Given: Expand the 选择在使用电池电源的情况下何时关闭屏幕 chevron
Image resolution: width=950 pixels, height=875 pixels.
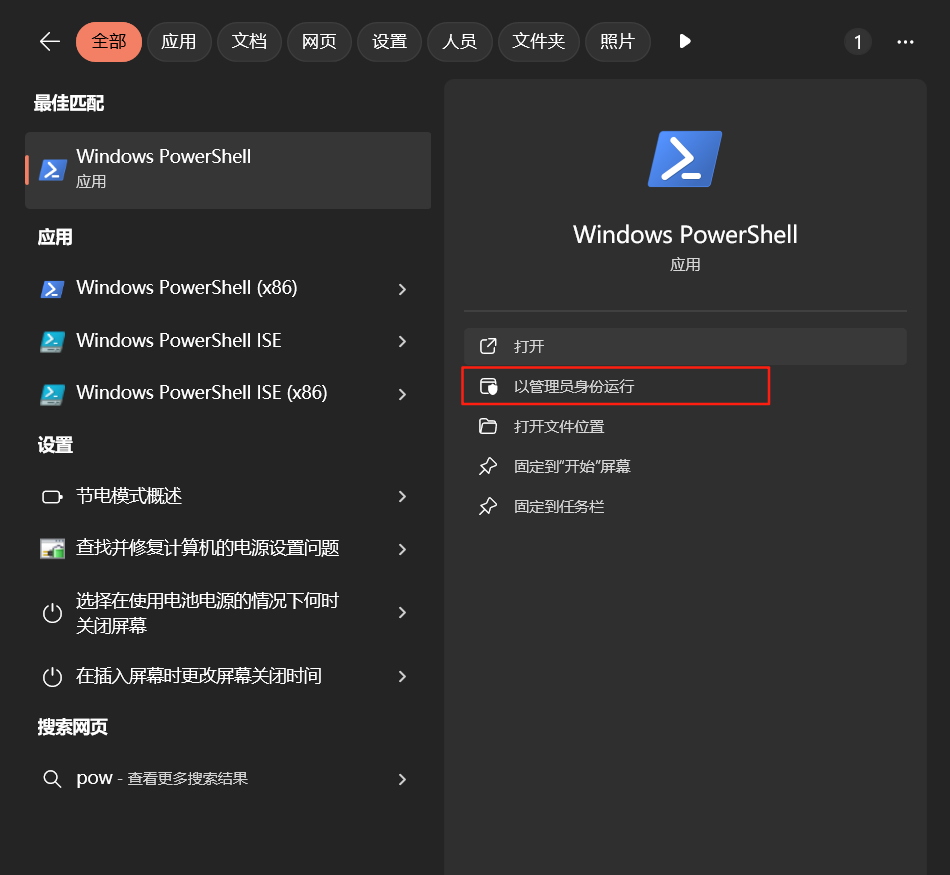Looking at the screenshot, I should (402, 613).
